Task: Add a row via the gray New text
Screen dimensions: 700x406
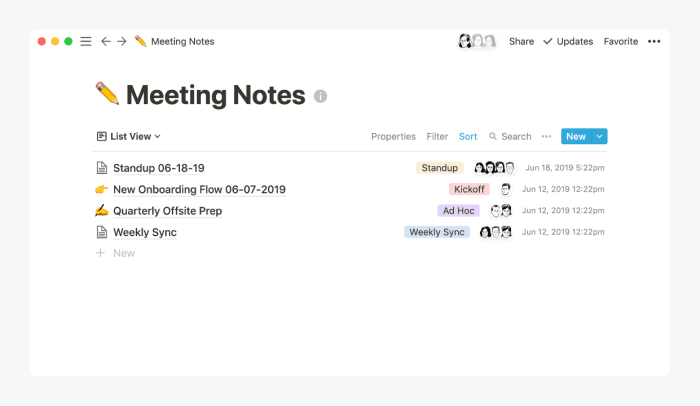Action: (x=124, y=253)
